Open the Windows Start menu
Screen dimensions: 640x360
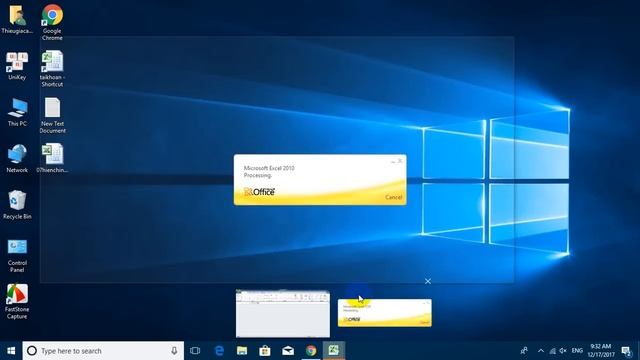pos(11,351)
